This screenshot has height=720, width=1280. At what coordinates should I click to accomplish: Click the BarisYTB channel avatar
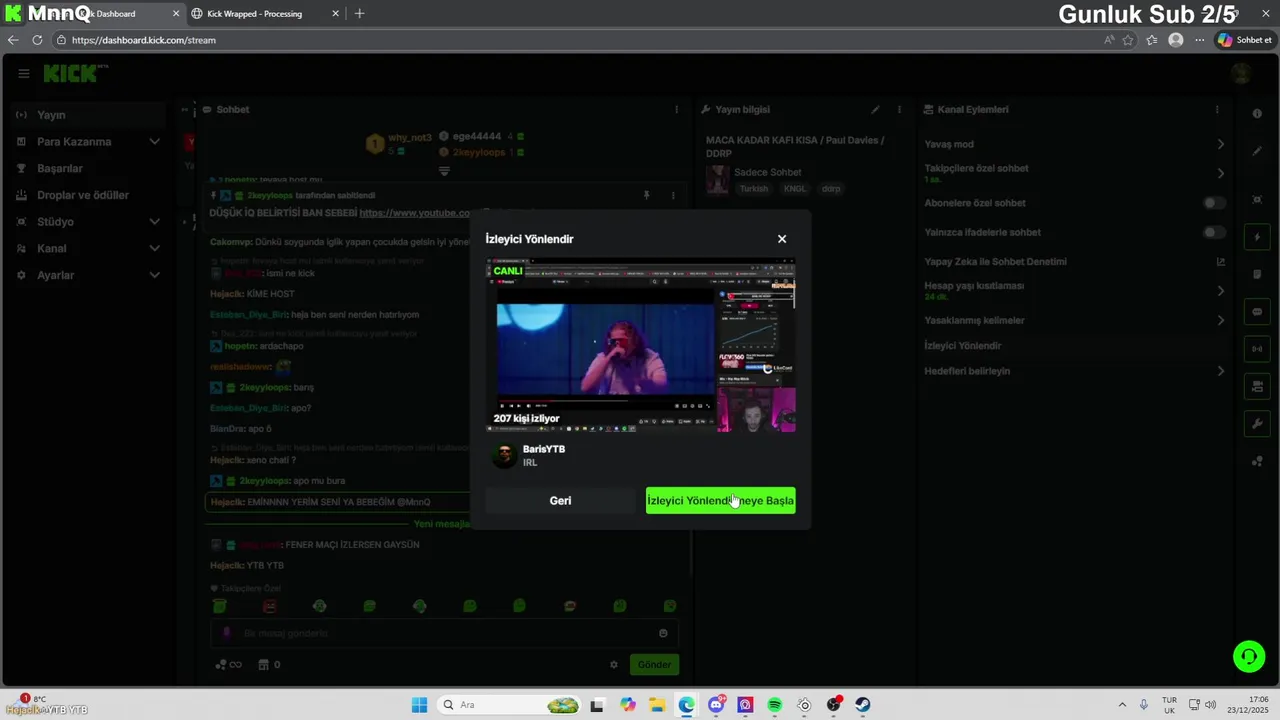(x=504, y=455)
